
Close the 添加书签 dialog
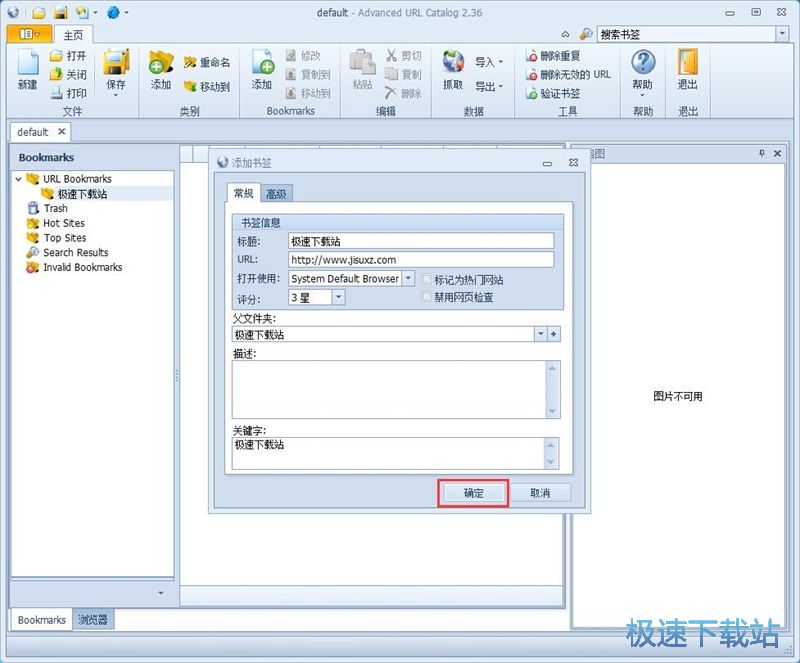(573, 162)
